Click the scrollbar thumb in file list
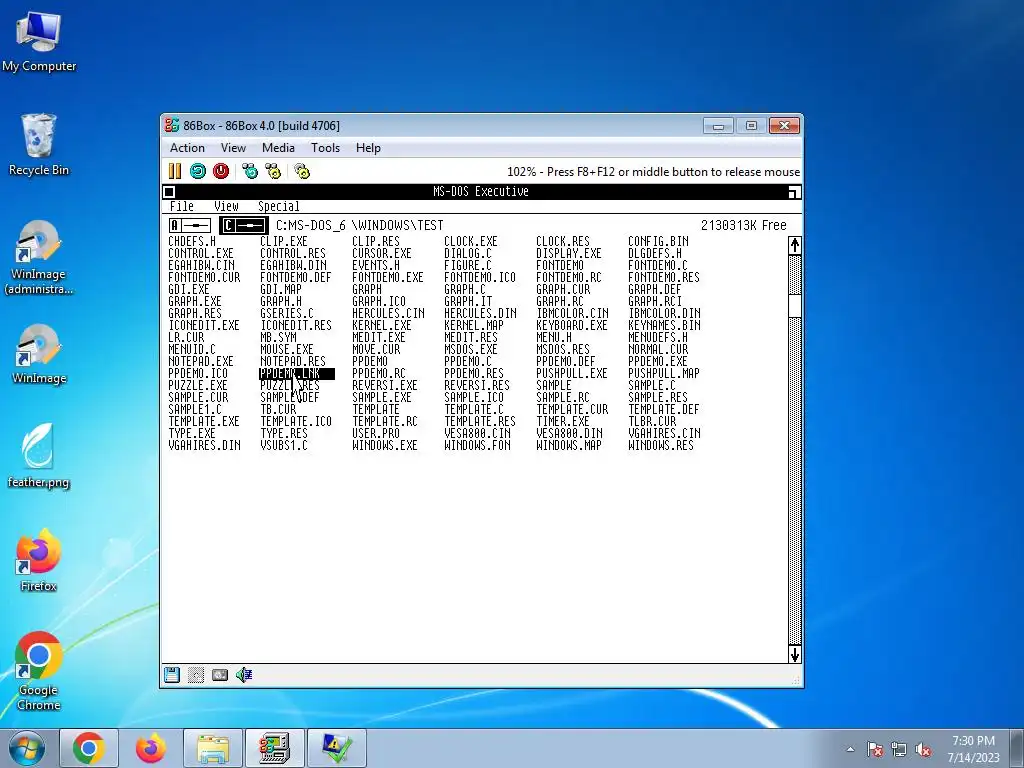 (x=794, y=306)
